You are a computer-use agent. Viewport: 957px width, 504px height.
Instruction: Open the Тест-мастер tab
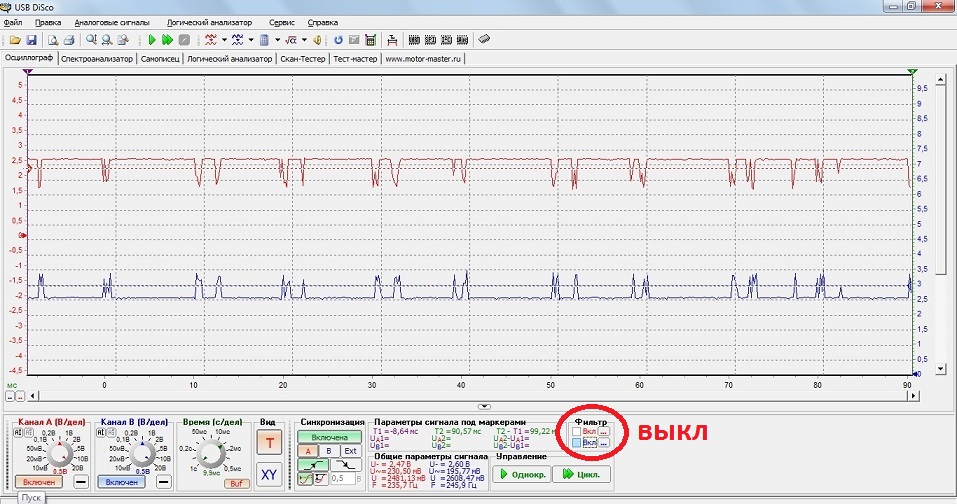[355, 59]
